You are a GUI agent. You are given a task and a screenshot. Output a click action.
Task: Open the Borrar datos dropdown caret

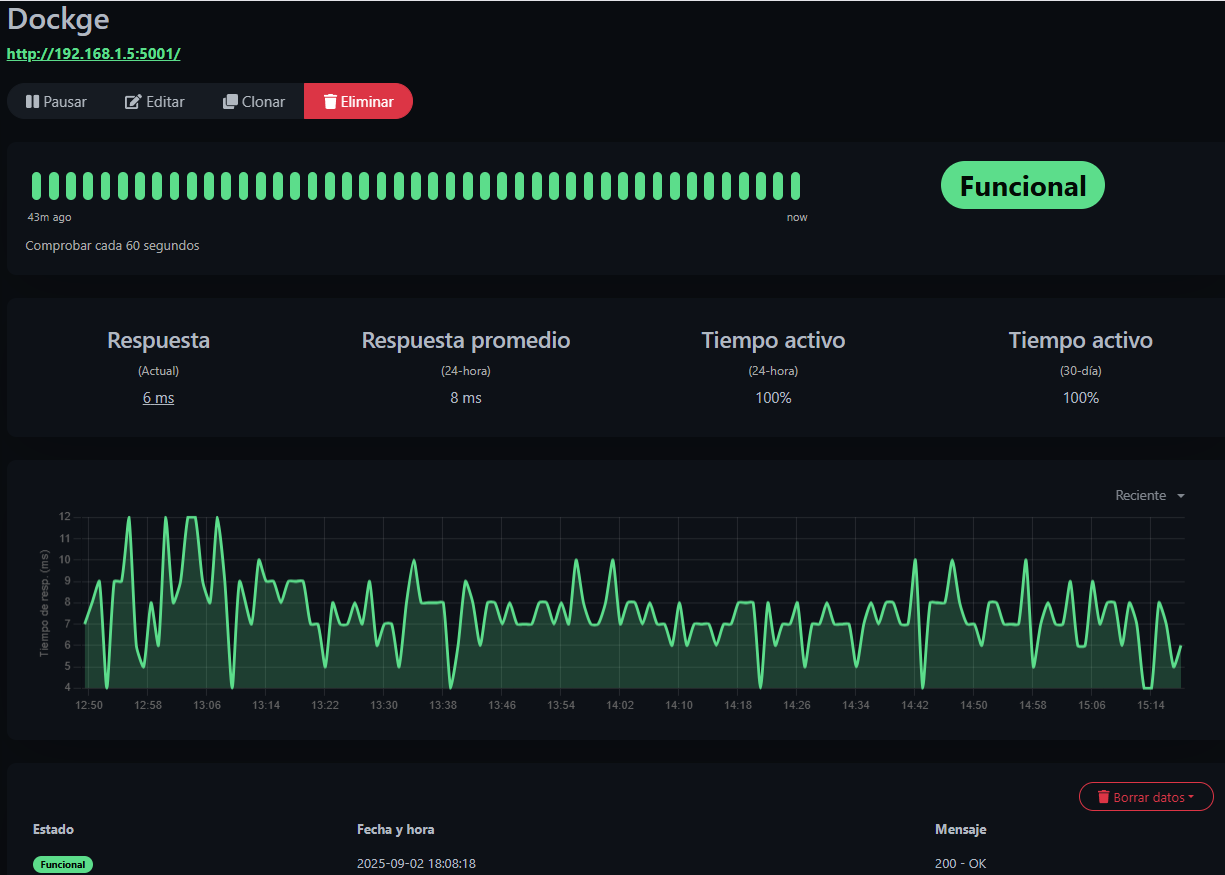click(1191, 797)
